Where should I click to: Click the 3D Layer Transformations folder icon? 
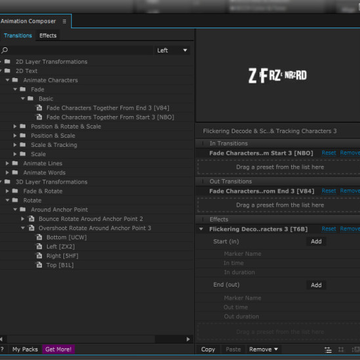7,182
